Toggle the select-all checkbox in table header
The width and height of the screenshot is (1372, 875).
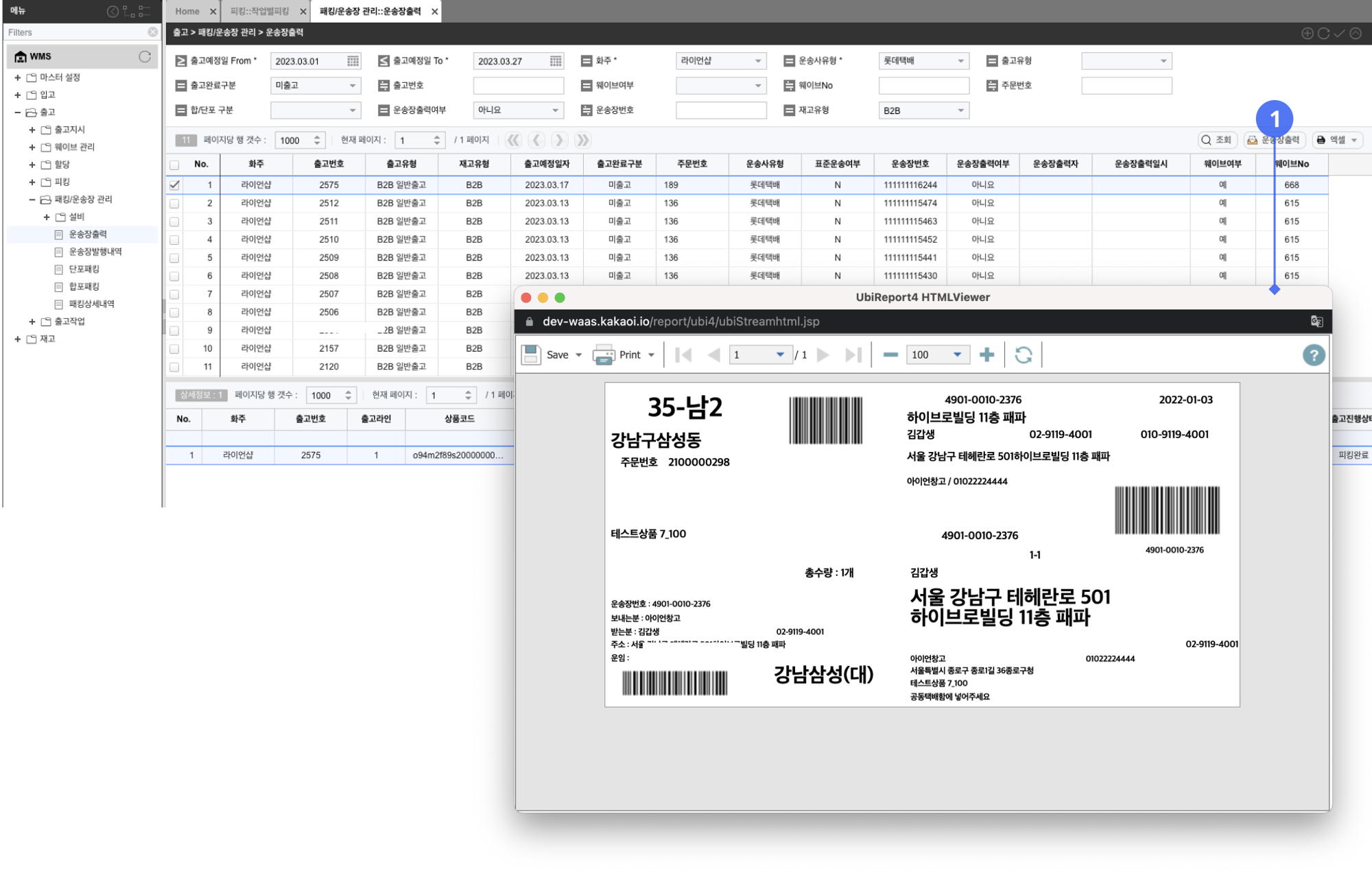[x=175, y=165]
